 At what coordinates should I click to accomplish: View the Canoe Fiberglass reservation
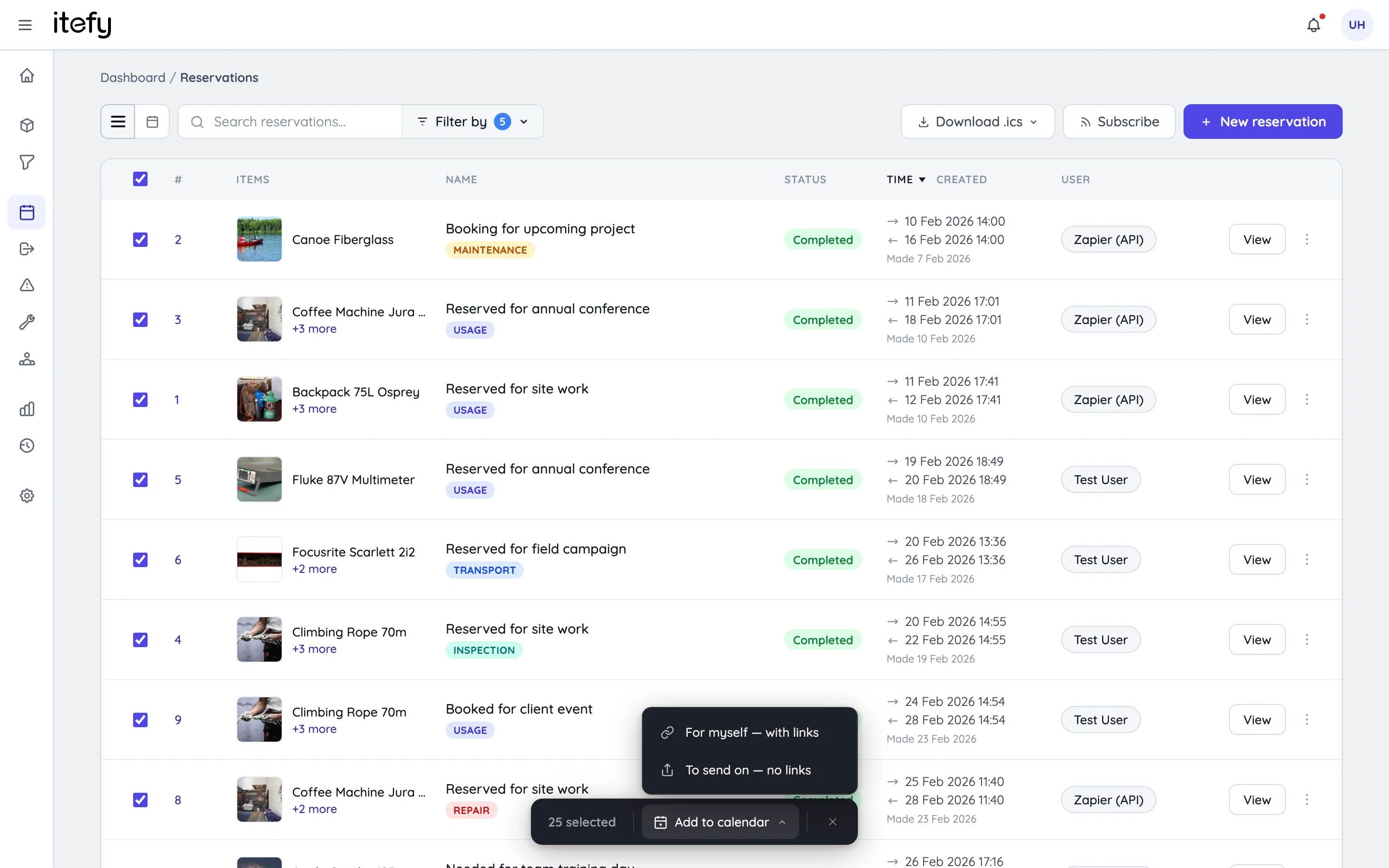click(x=1257, y=239)
